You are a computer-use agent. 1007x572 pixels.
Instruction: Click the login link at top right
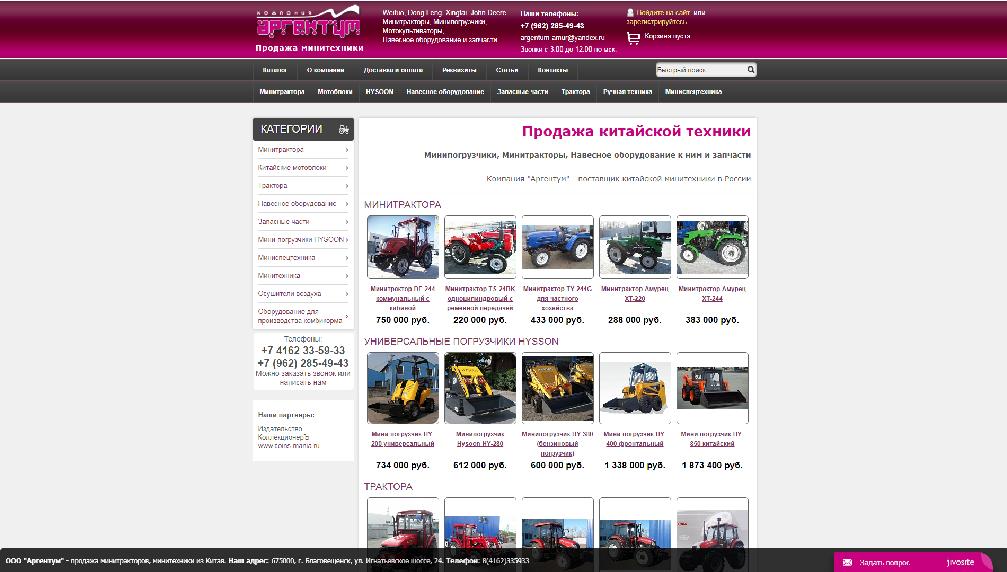tap(664, 12)
